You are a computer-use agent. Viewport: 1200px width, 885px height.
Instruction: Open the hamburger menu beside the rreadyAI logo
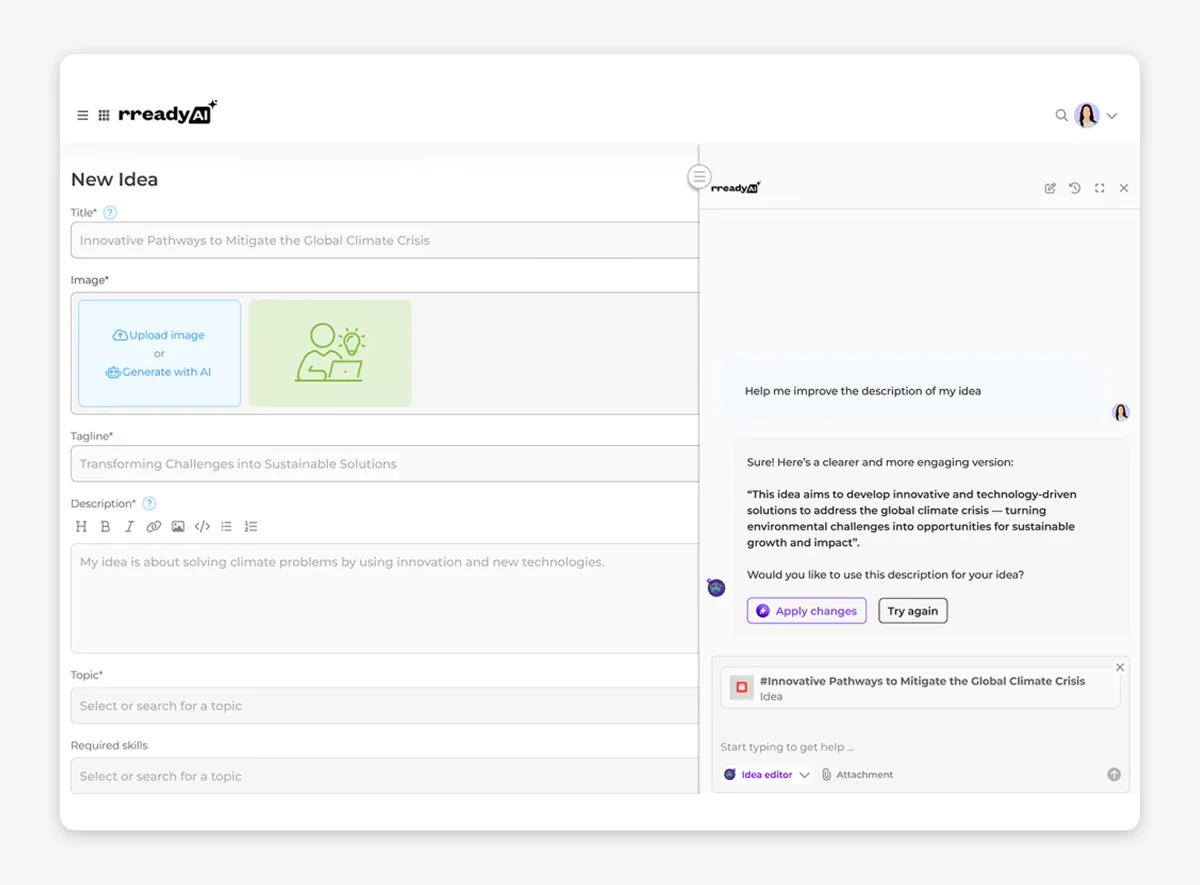click(83, 115)
